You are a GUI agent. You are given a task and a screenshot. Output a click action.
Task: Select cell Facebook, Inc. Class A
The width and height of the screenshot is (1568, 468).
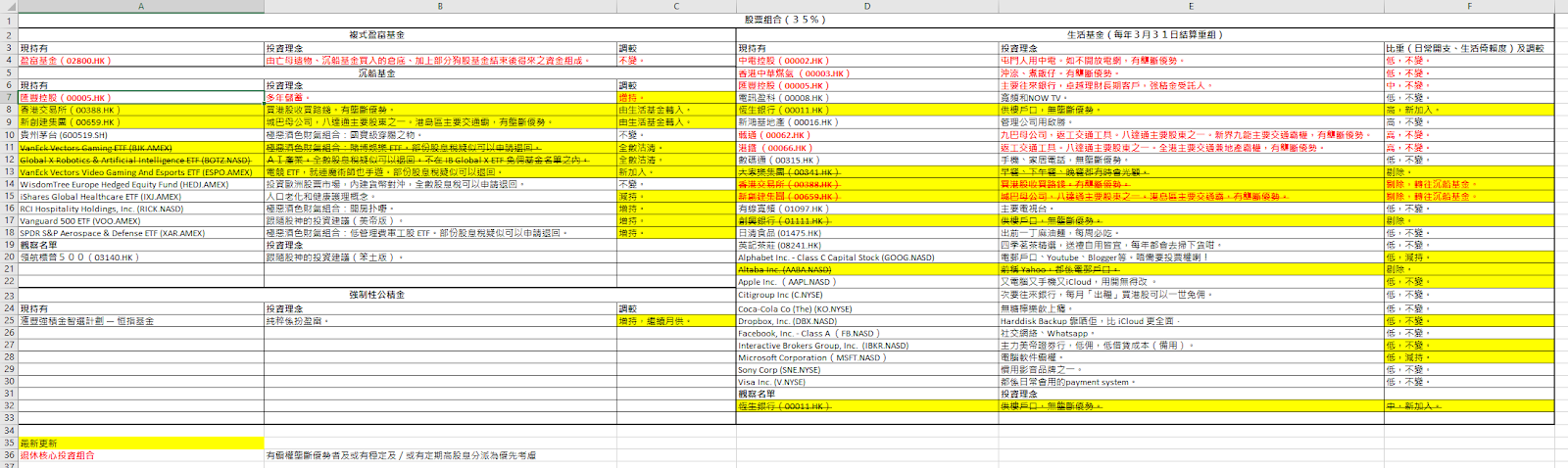tap(867, 333)
